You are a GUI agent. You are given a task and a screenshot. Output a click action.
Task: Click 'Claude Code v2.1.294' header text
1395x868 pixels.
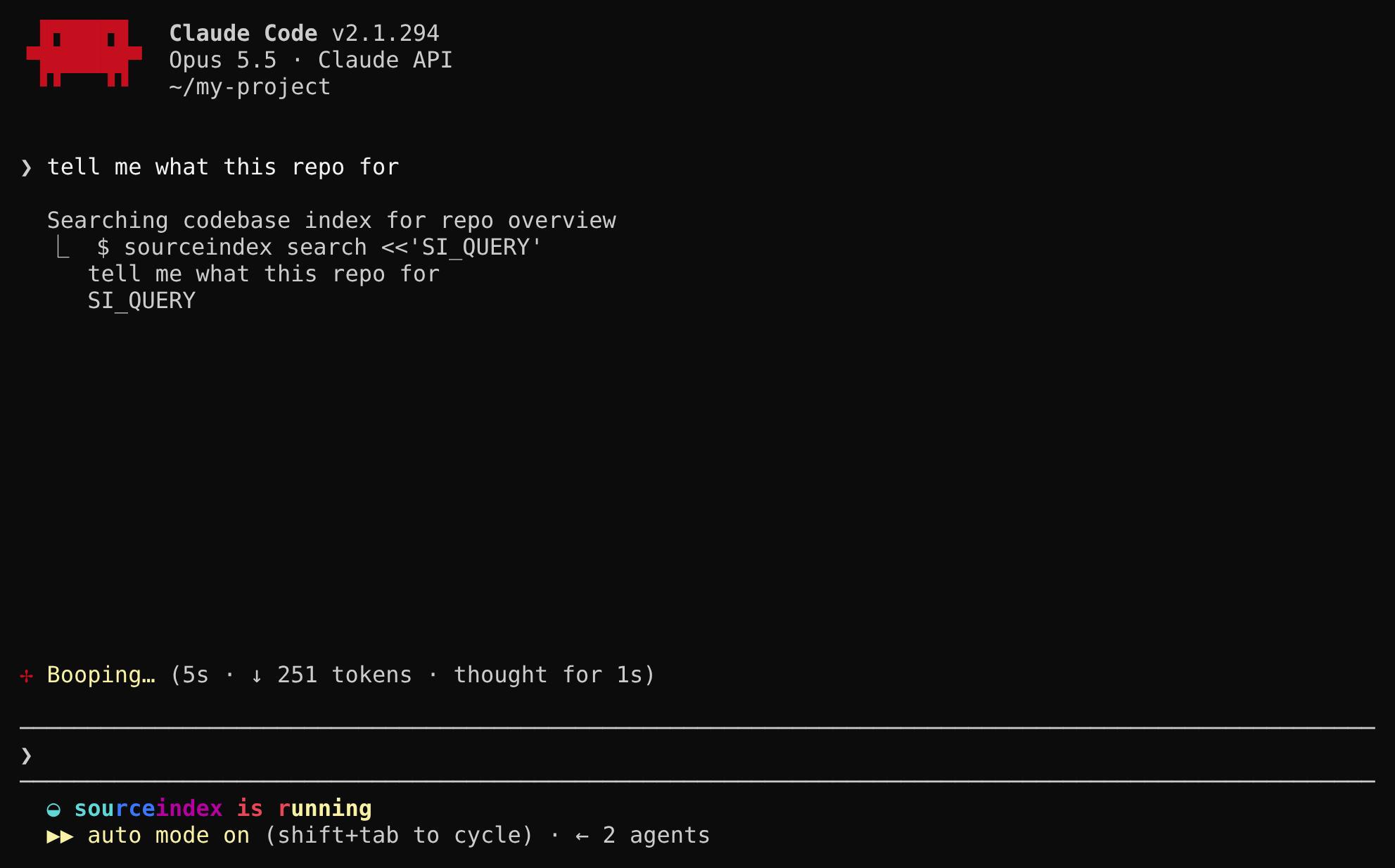304,33
